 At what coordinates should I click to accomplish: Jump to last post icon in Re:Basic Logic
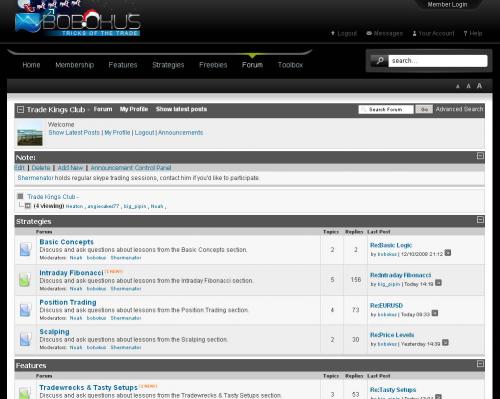pyautogui.click(x=448, y=253)
